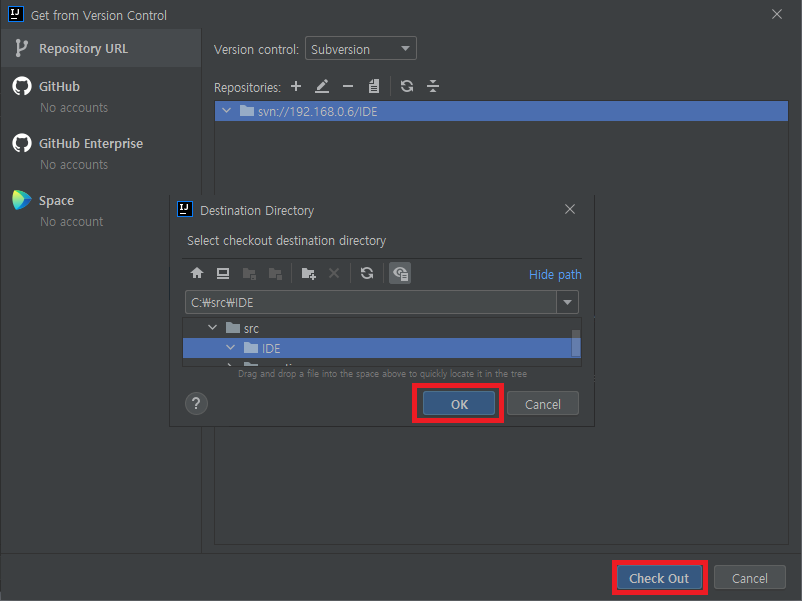Click the GitHub Enterprise logo icon
The width and height of the screenshot is (802, 601).
(x=22, y=143)
